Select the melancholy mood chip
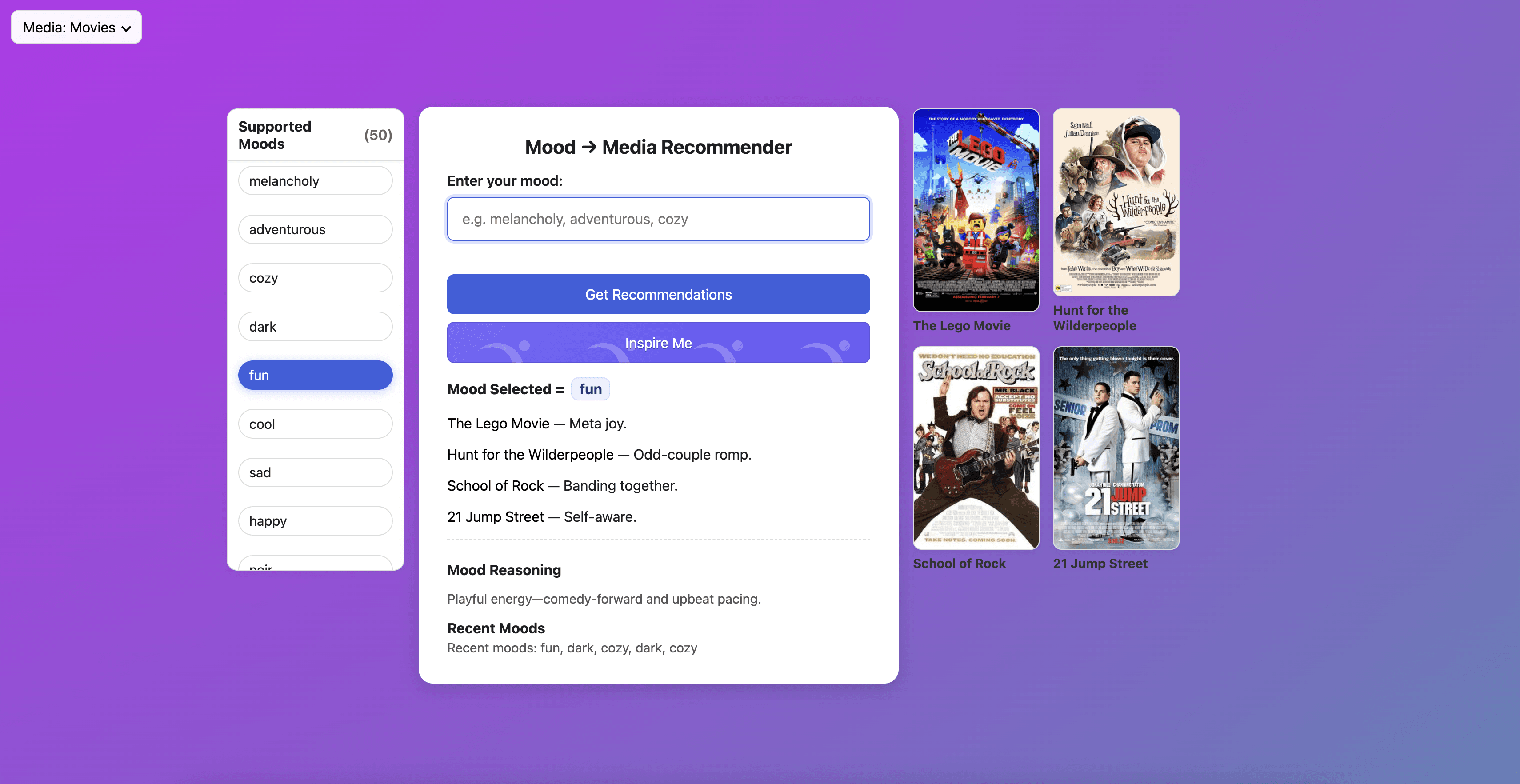 315,181
